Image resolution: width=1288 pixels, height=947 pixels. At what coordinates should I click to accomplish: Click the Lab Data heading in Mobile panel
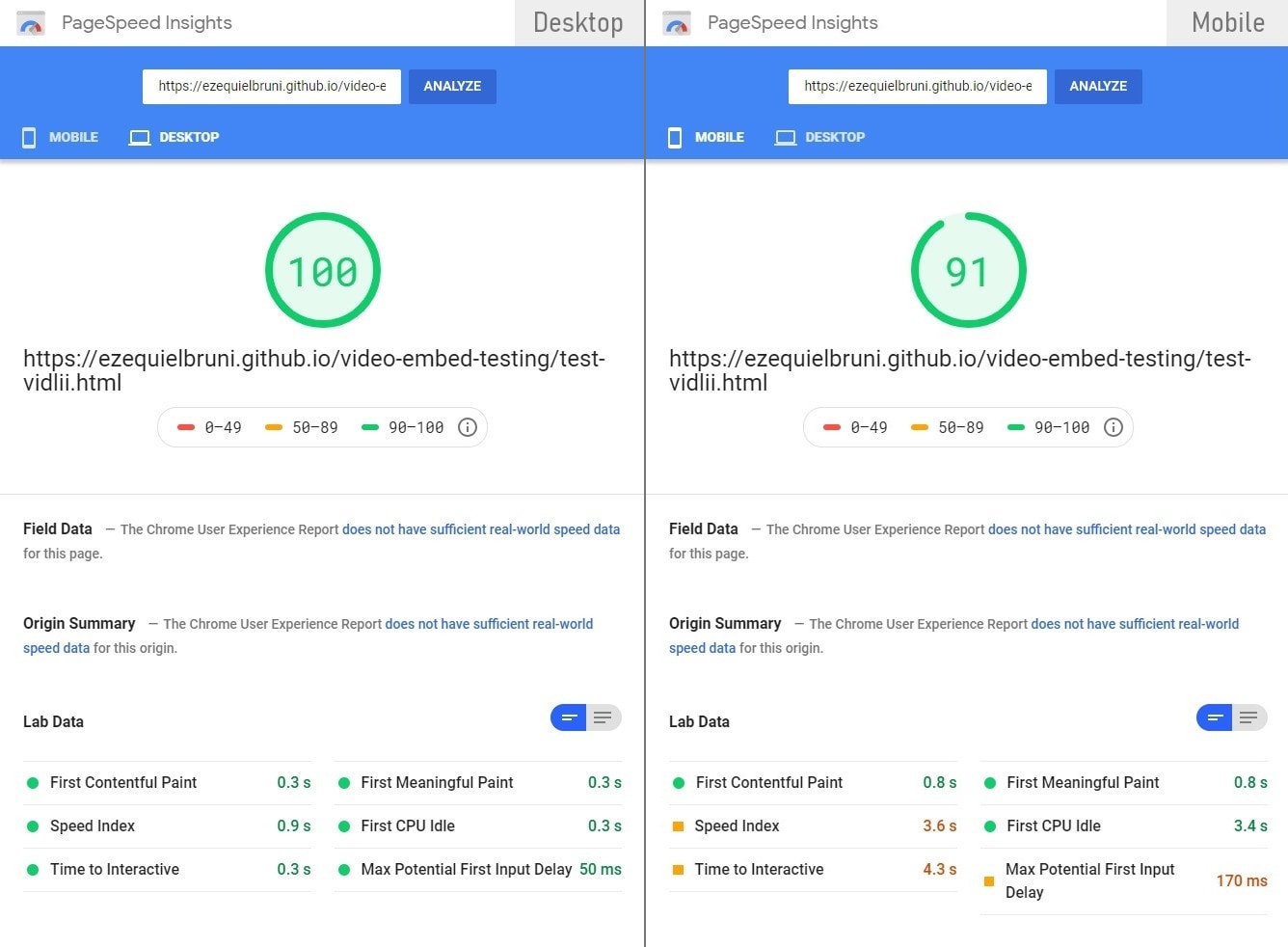tap(699, 721)
